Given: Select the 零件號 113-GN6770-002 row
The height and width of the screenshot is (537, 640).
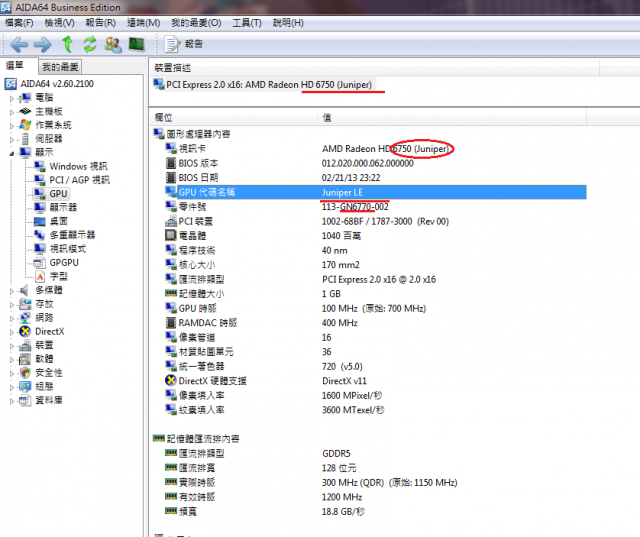Looking at the screenshot, I should (x=375, y=207).
